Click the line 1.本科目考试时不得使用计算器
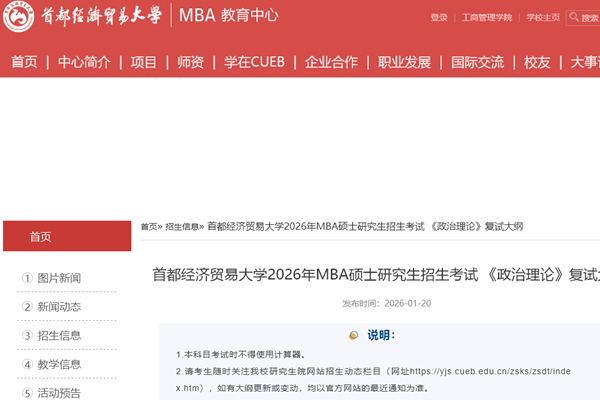Viewport: 600px width, 400px height. [241, 355]
